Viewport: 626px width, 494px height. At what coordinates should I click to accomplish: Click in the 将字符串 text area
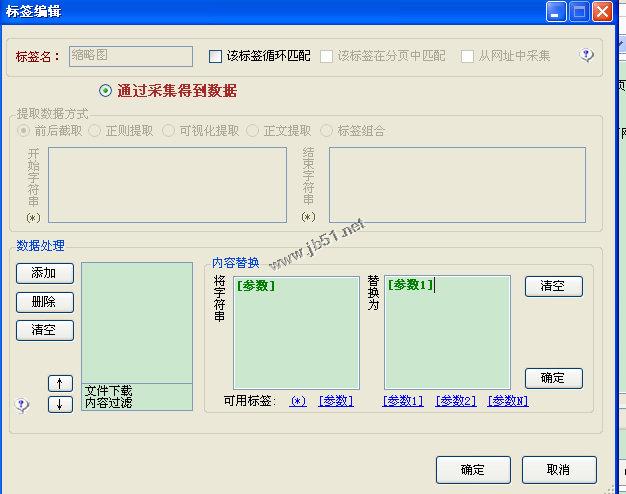pyautogui.click(x=296, y=332)
